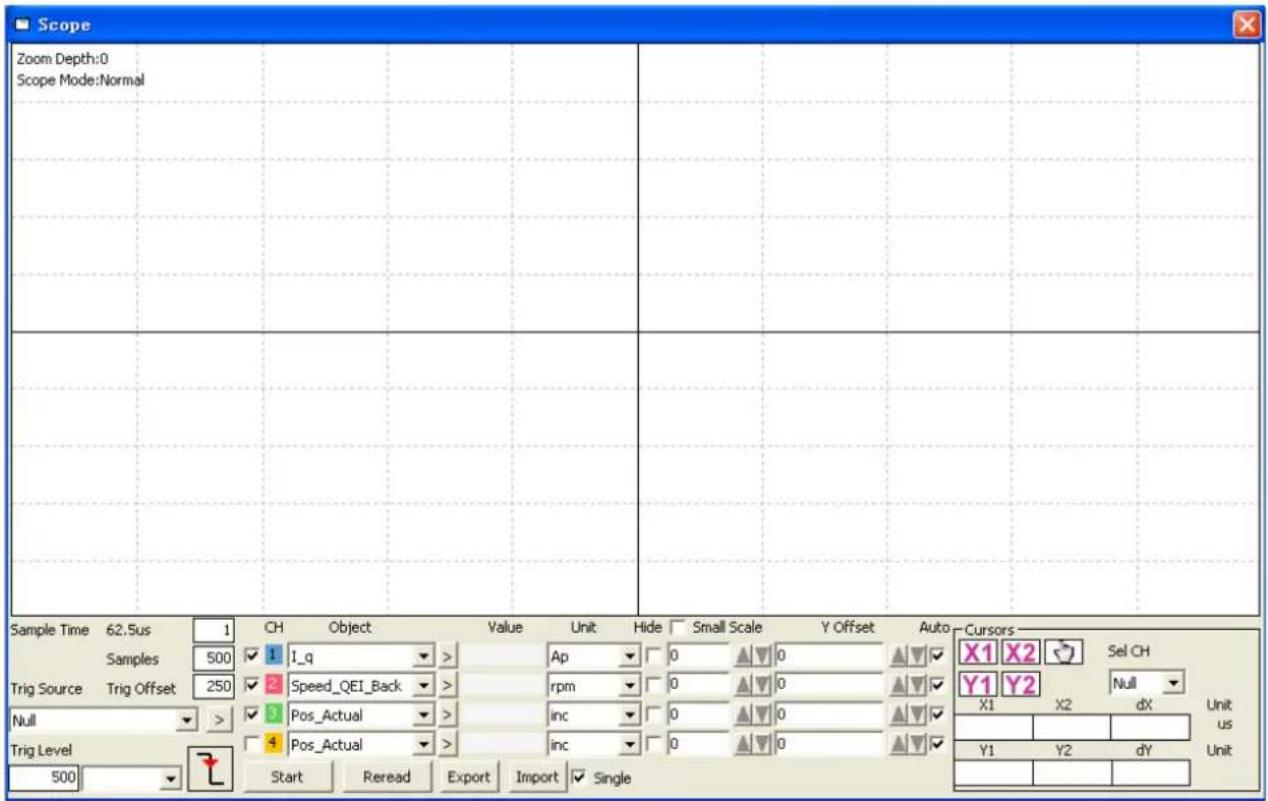Viewport: 1268px width, 801px height.
Task: Increase small scale for channel 2 (up arrow)
Action: click(743, 686)
